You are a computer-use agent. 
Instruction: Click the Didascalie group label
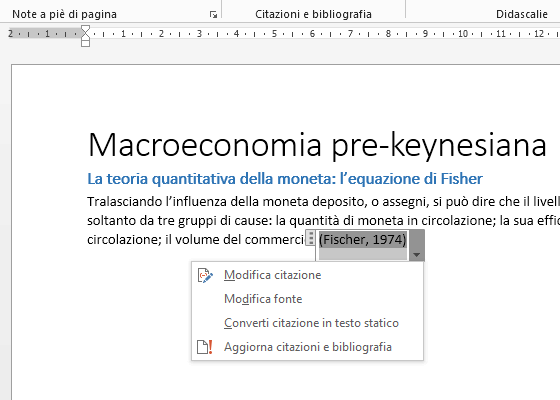click(x=521, y=14)
